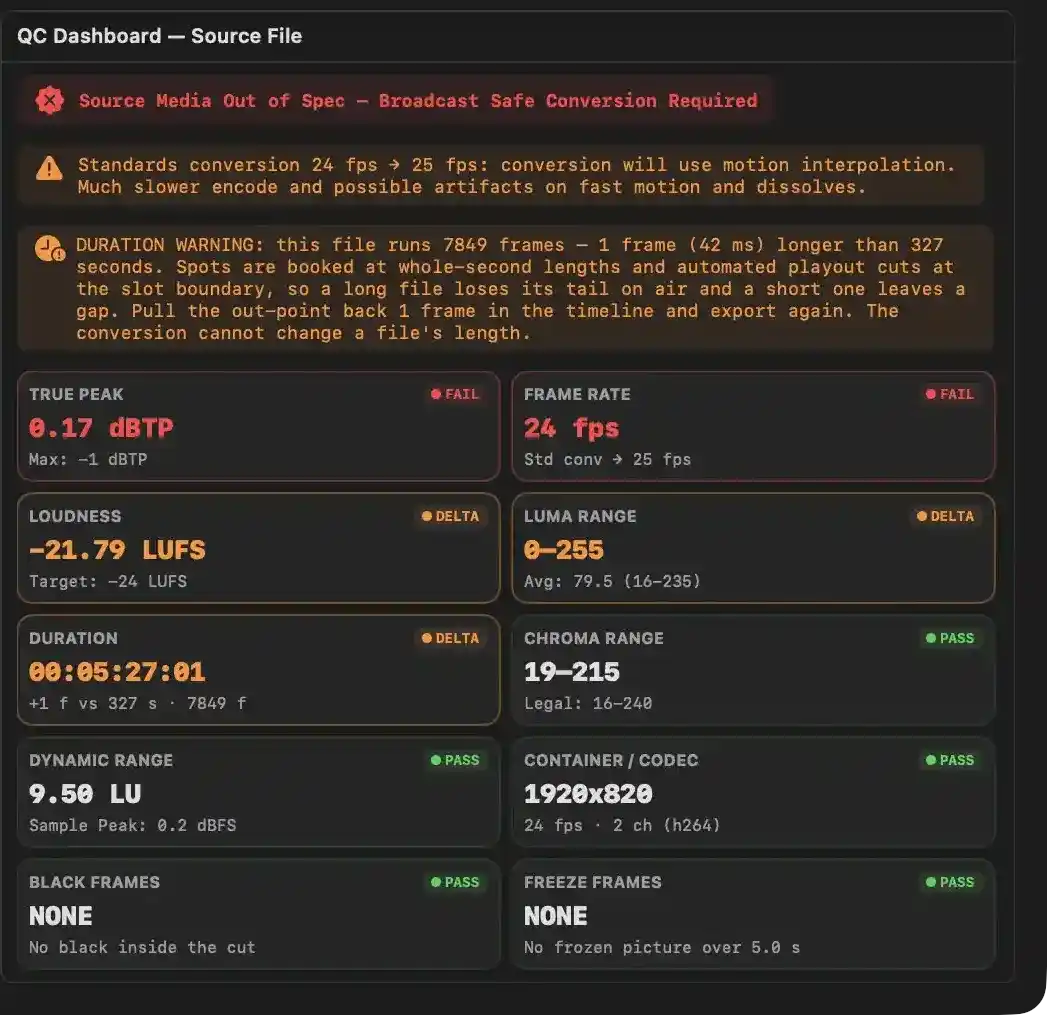Click the 00:05:27:01 timecode value

tap(117, 672)
